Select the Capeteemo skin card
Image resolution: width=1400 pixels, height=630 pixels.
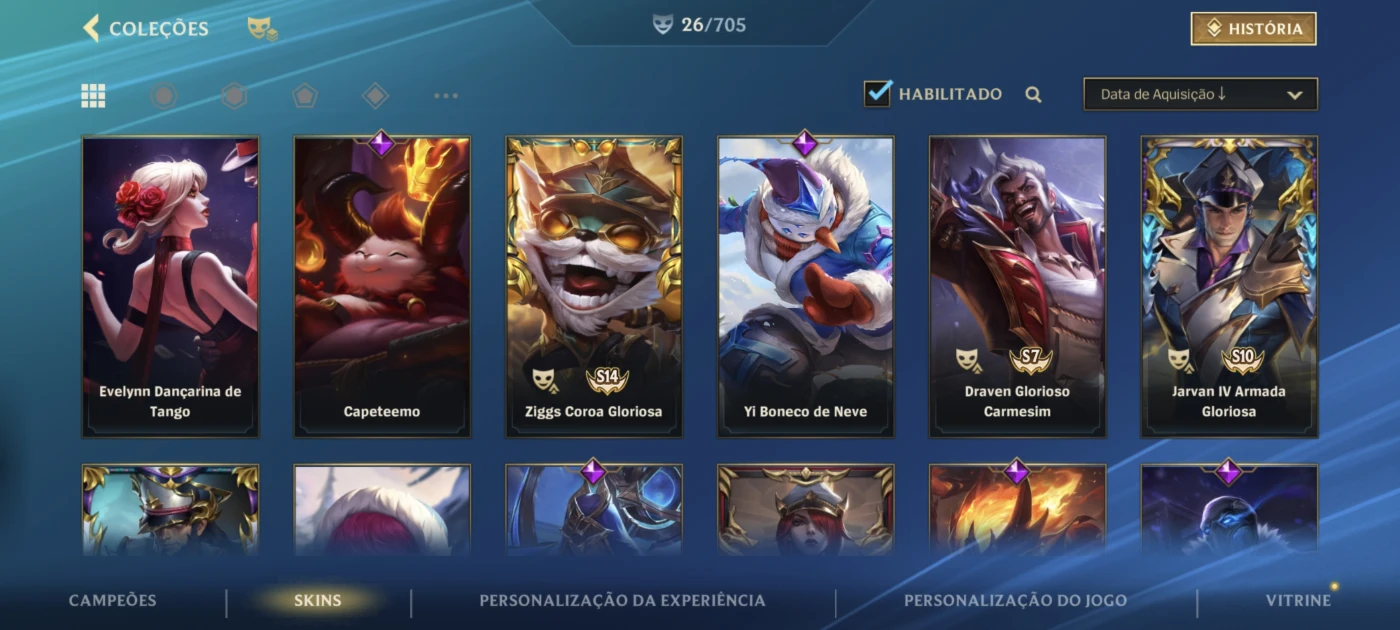pyautogui.click(x=382, y=287)
